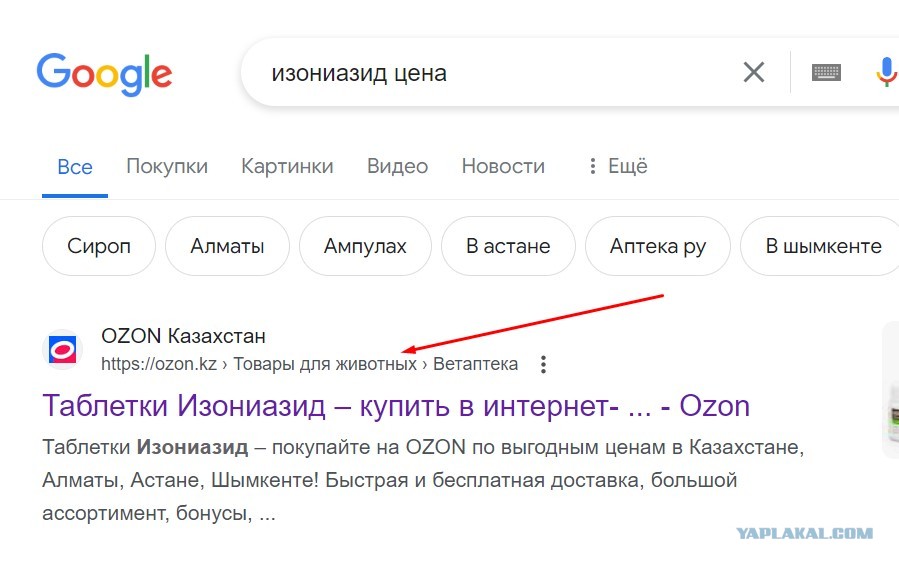Choose the Ампулах suggestion chip
Image resolution: width=899 pixels, height=563 pixels.
(x=365, y=246)
